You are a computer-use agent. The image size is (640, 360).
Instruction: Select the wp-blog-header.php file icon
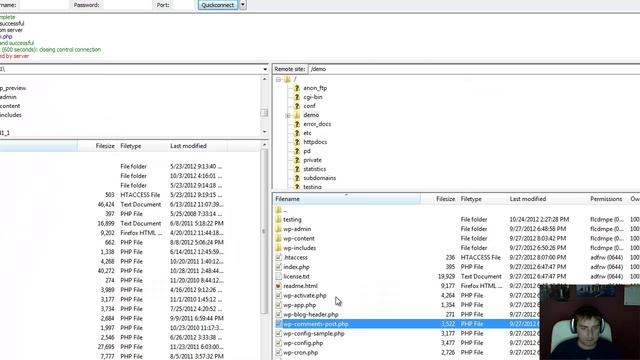tap(278, 314)
